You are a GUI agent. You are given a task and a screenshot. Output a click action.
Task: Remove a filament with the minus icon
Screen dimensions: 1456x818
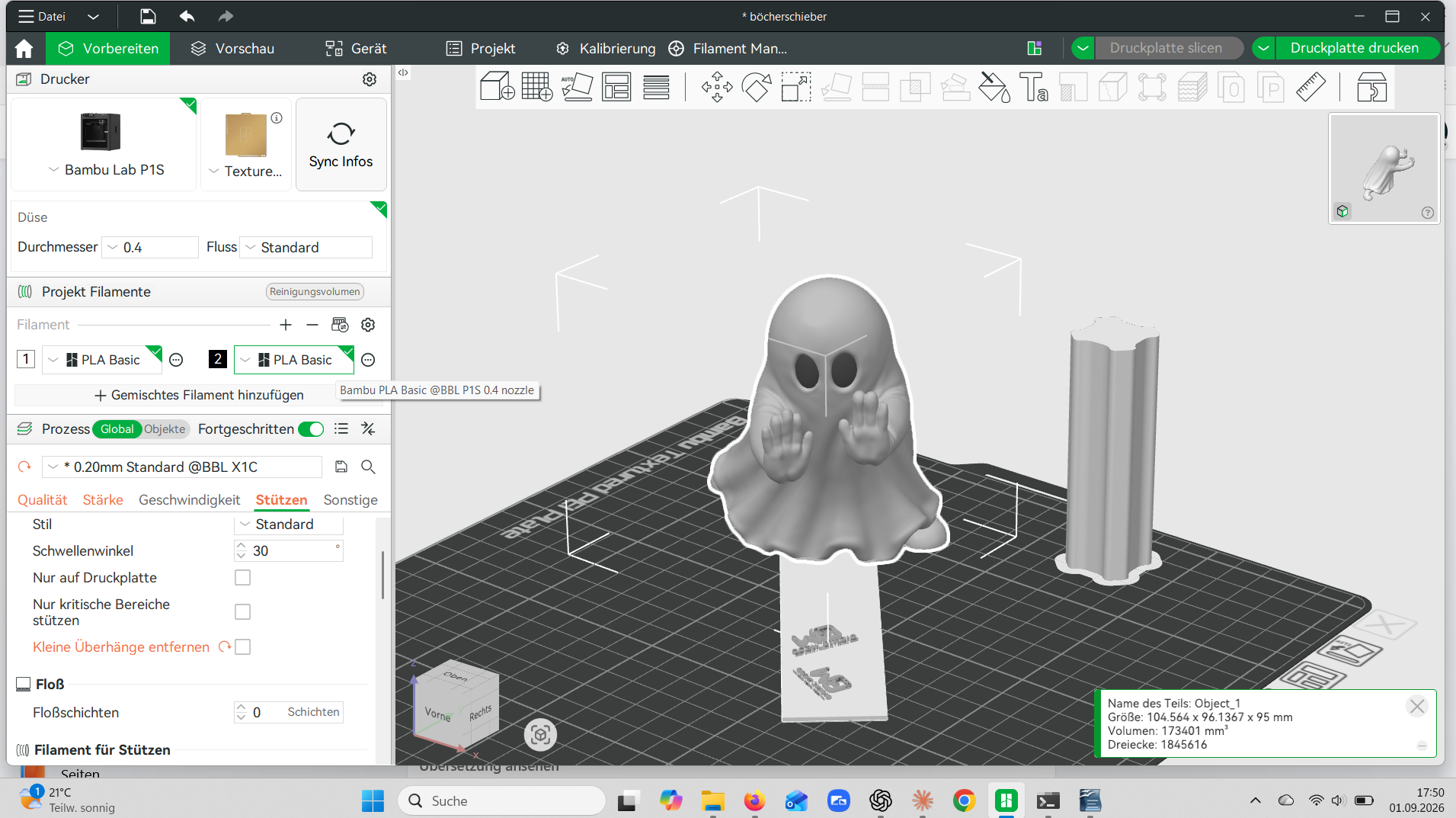(312, 325)
